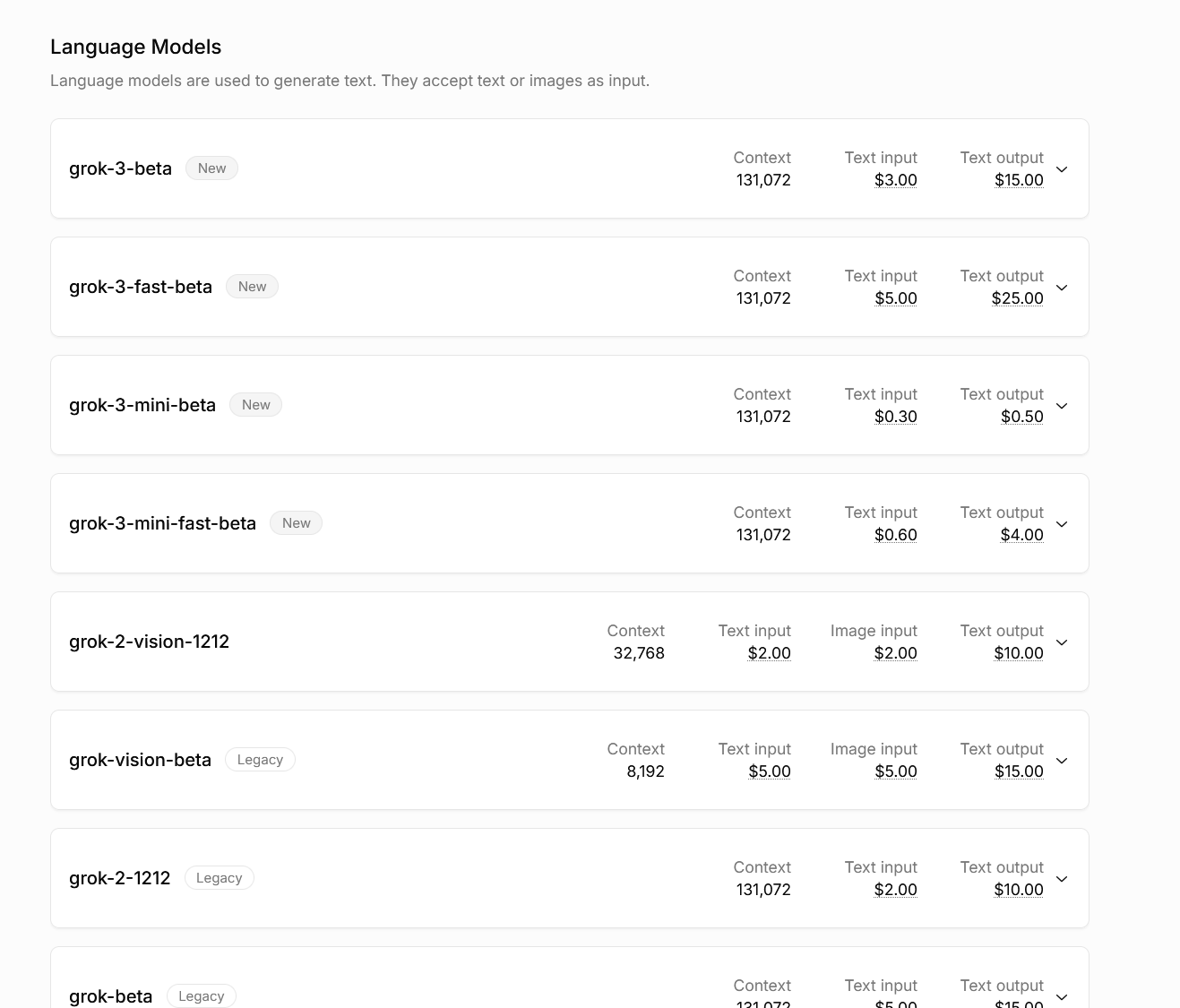Click the New badge beside grok-3-mini-fast-beta
This screenshot has width=1180, height=1008.
click(296, 523)
